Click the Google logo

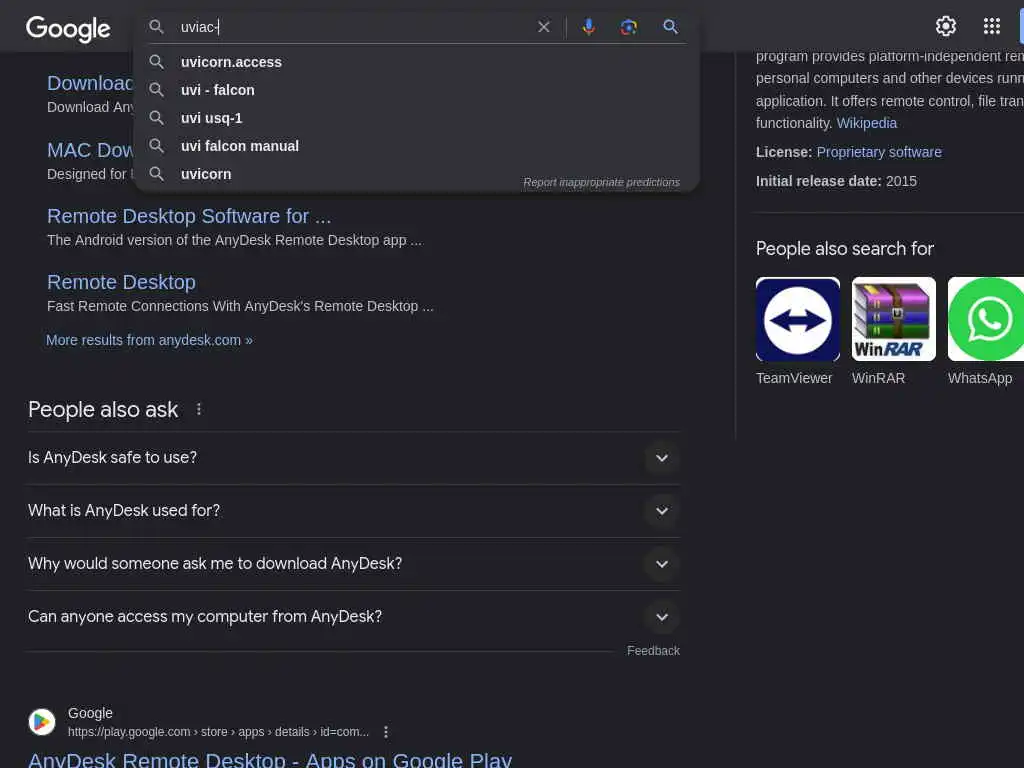(68, 29)
